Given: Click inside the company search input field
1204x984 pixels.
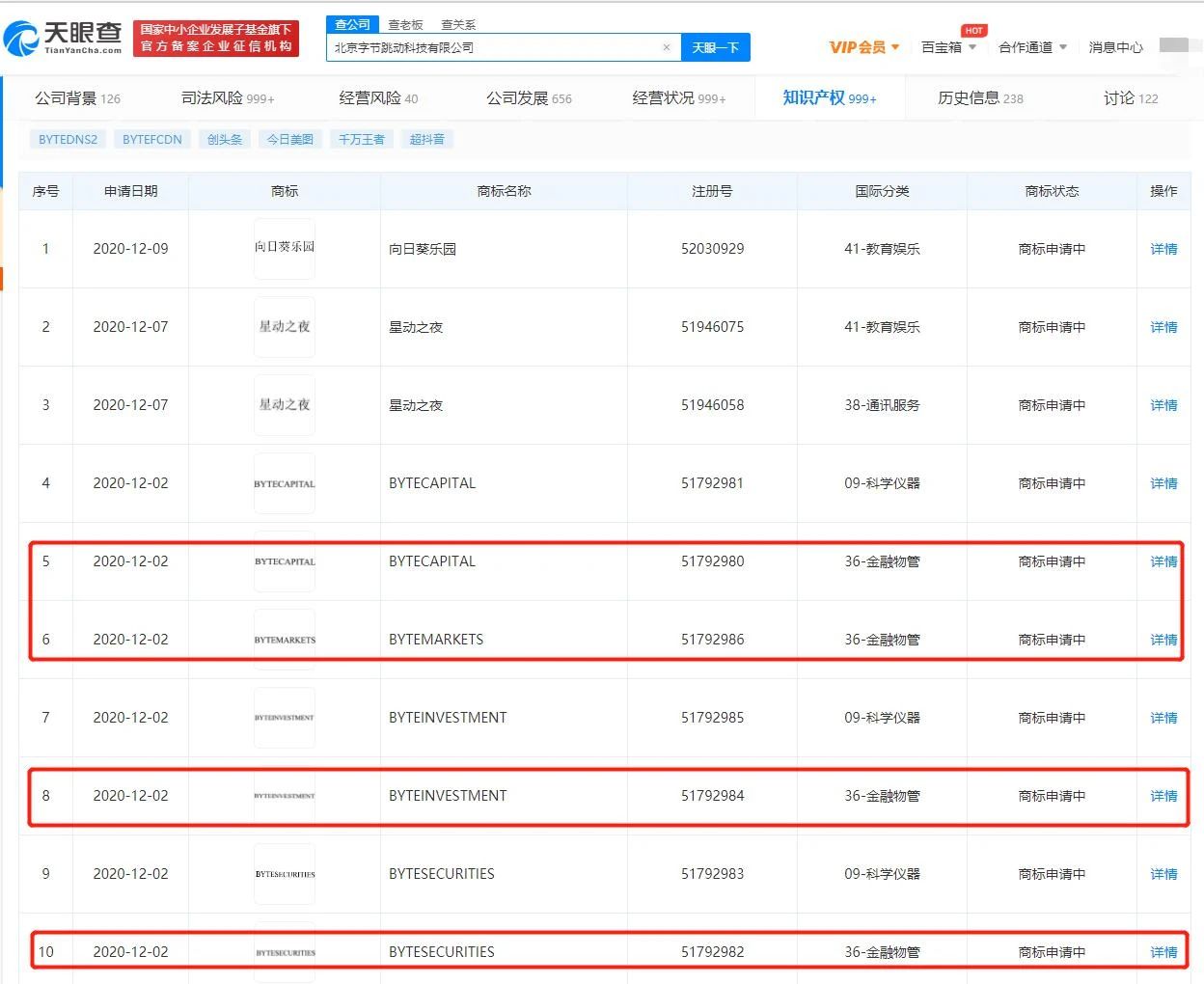Looking at the screenshot, I should coord(482,47).
